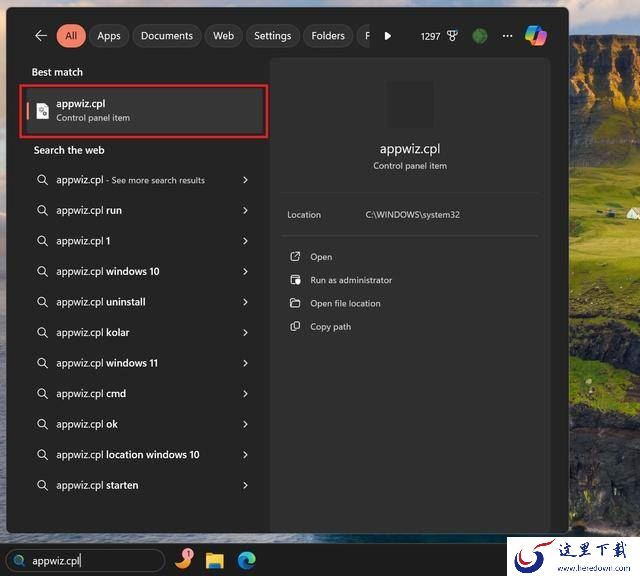
Task: Click the rewards points trophy icon
Action: click(x=452, y=36)
